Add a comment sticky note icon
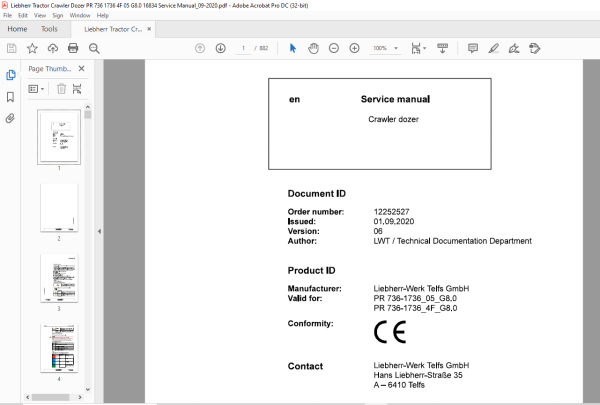This screenshot has width=600, height=405. 473,48
